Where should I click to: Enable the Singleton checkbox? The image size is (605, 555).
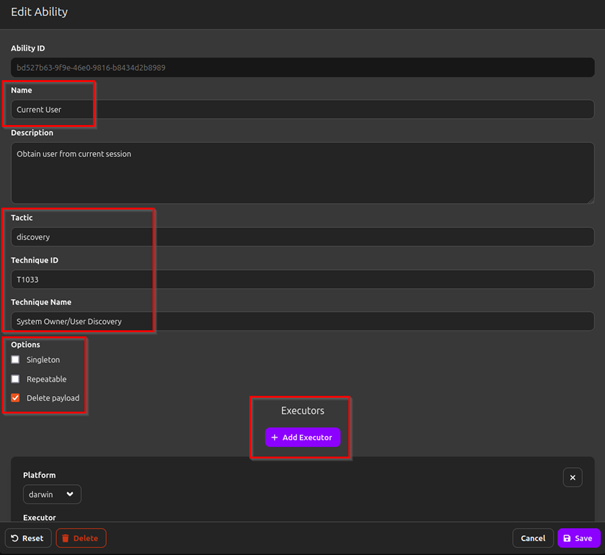pos(15,360)
